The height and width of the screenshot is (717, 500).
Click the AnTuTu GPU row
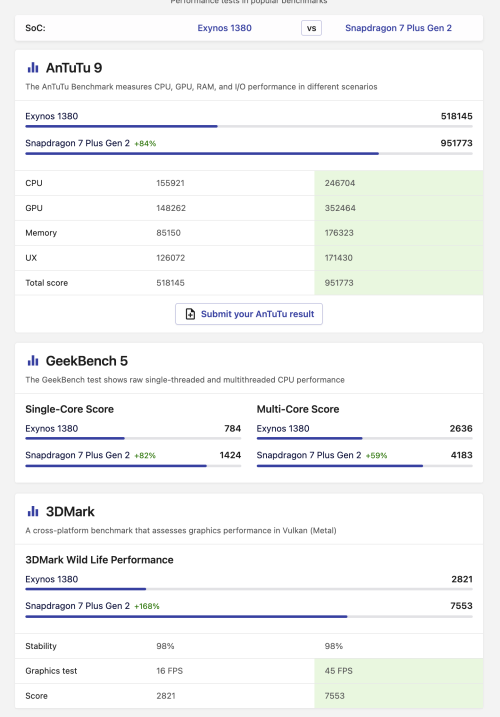(249, 208)
